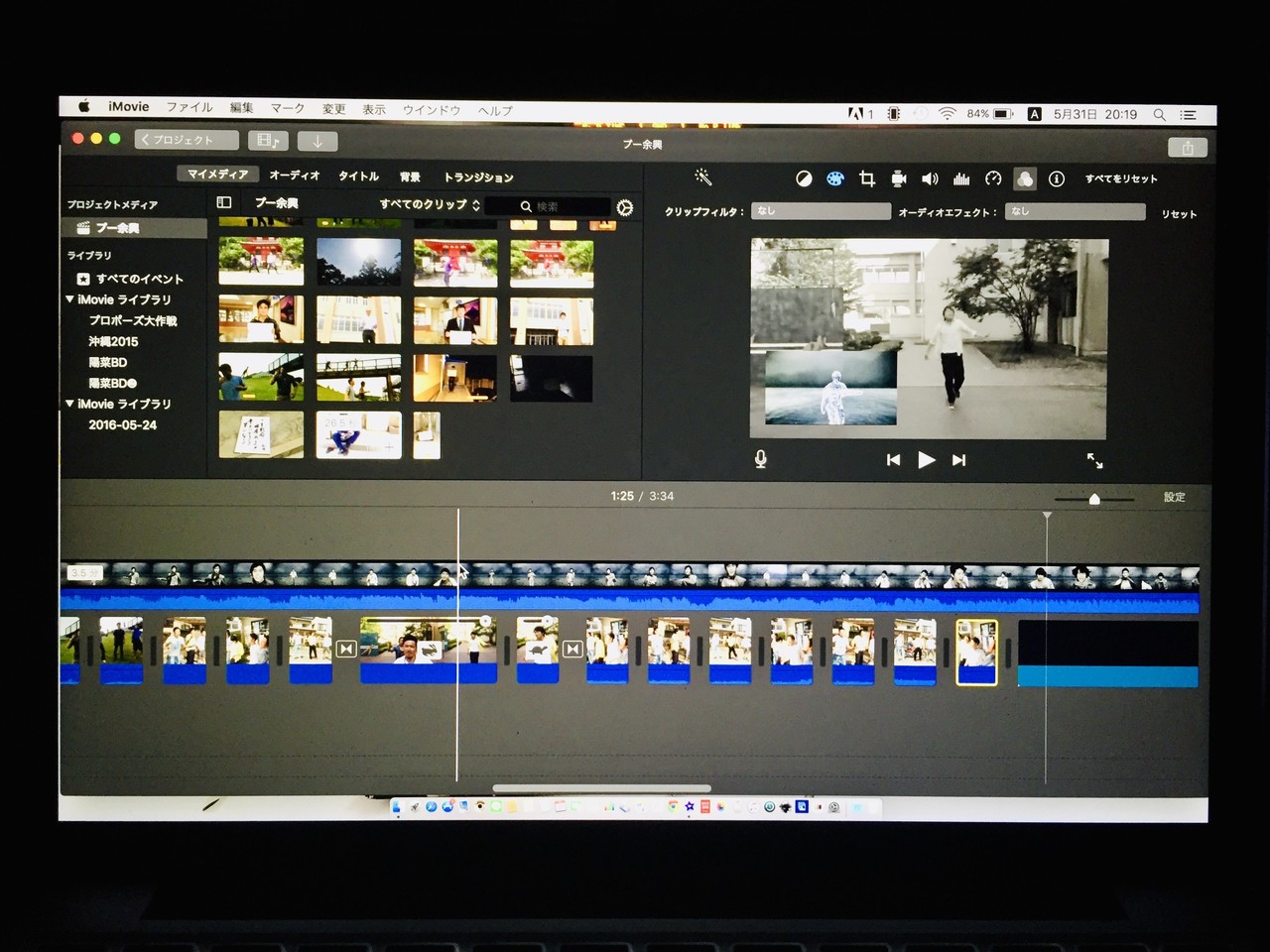
Task: Open the すべてのクリップ filter dropdown
Action: (430, 204)
